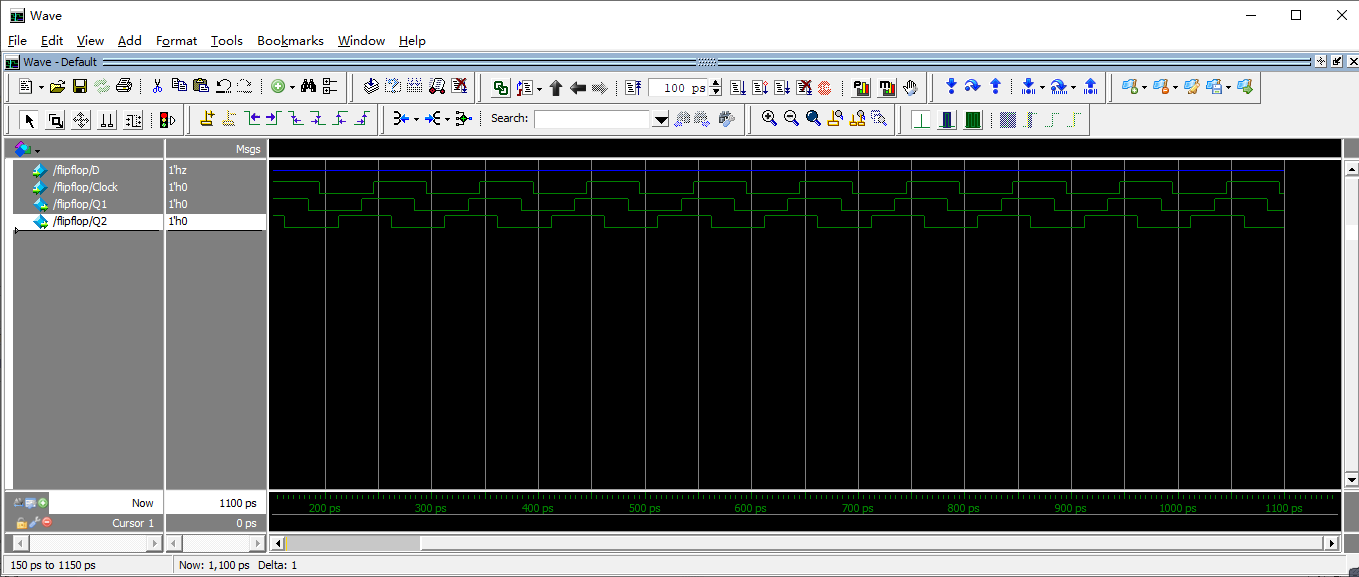Screen dimensions: 1359x577
Task: Click the Print icon in toolbar
Action: 123,87
